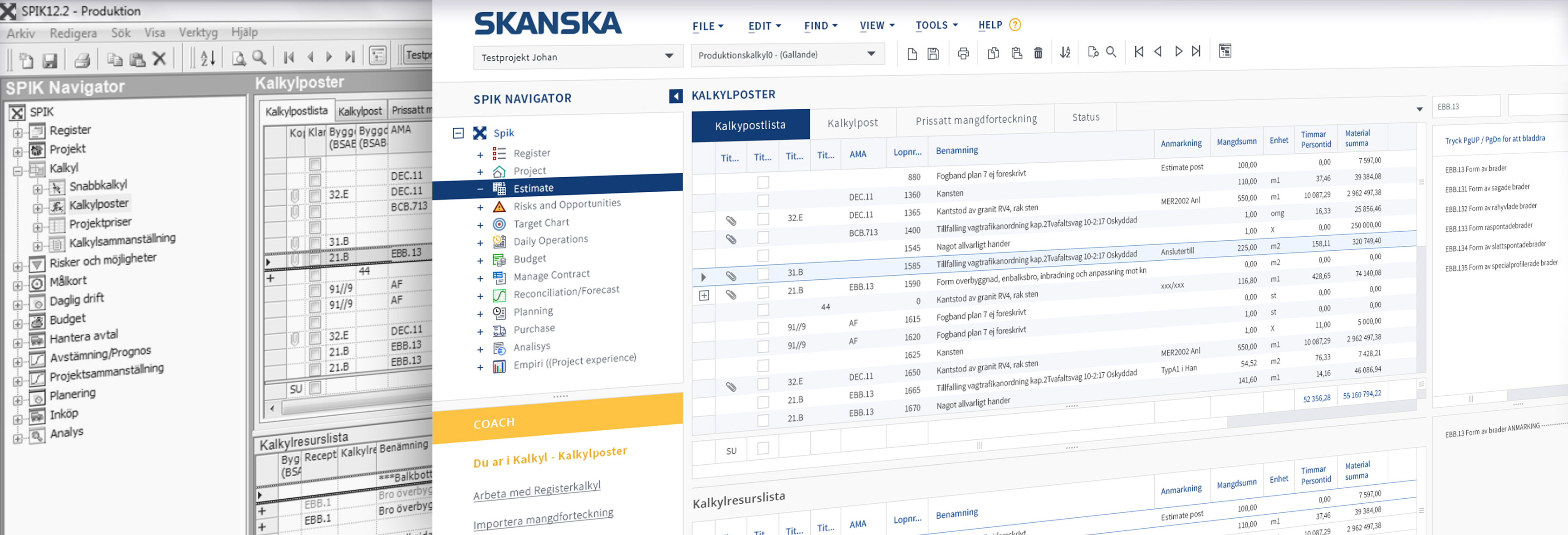Jump to first record in Skanska toolbar

[x=1138, y=51]
